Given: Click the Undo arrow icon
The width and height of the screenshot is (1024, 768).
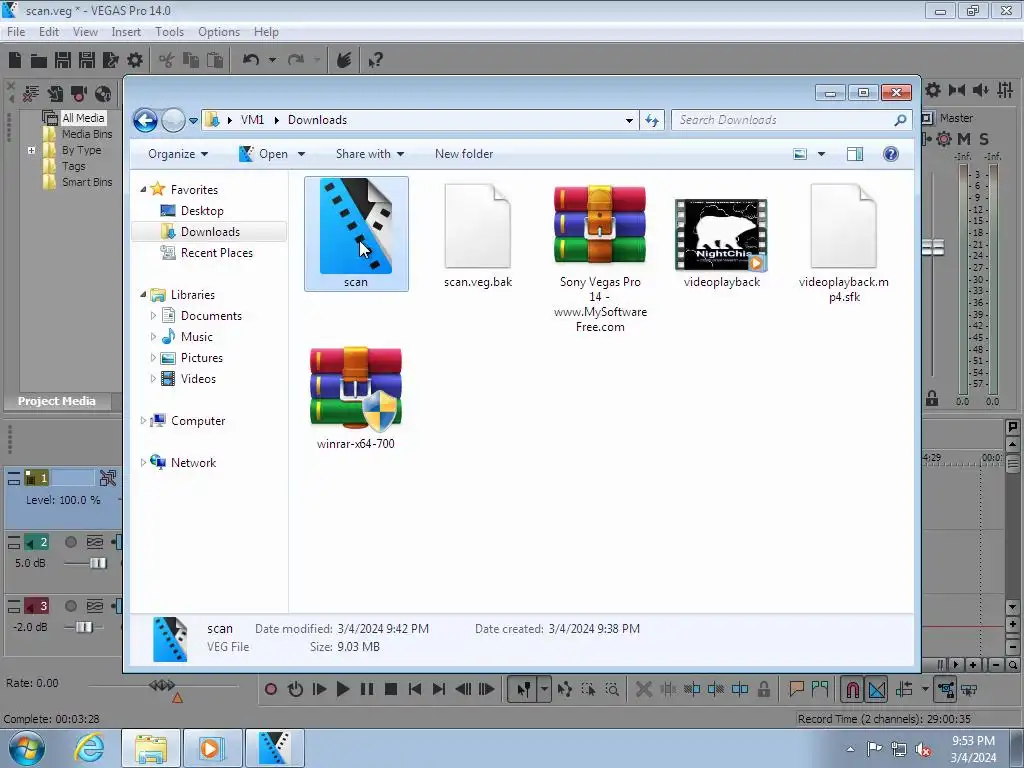Looking at the screenshot, I should click(x=251, y=60).
